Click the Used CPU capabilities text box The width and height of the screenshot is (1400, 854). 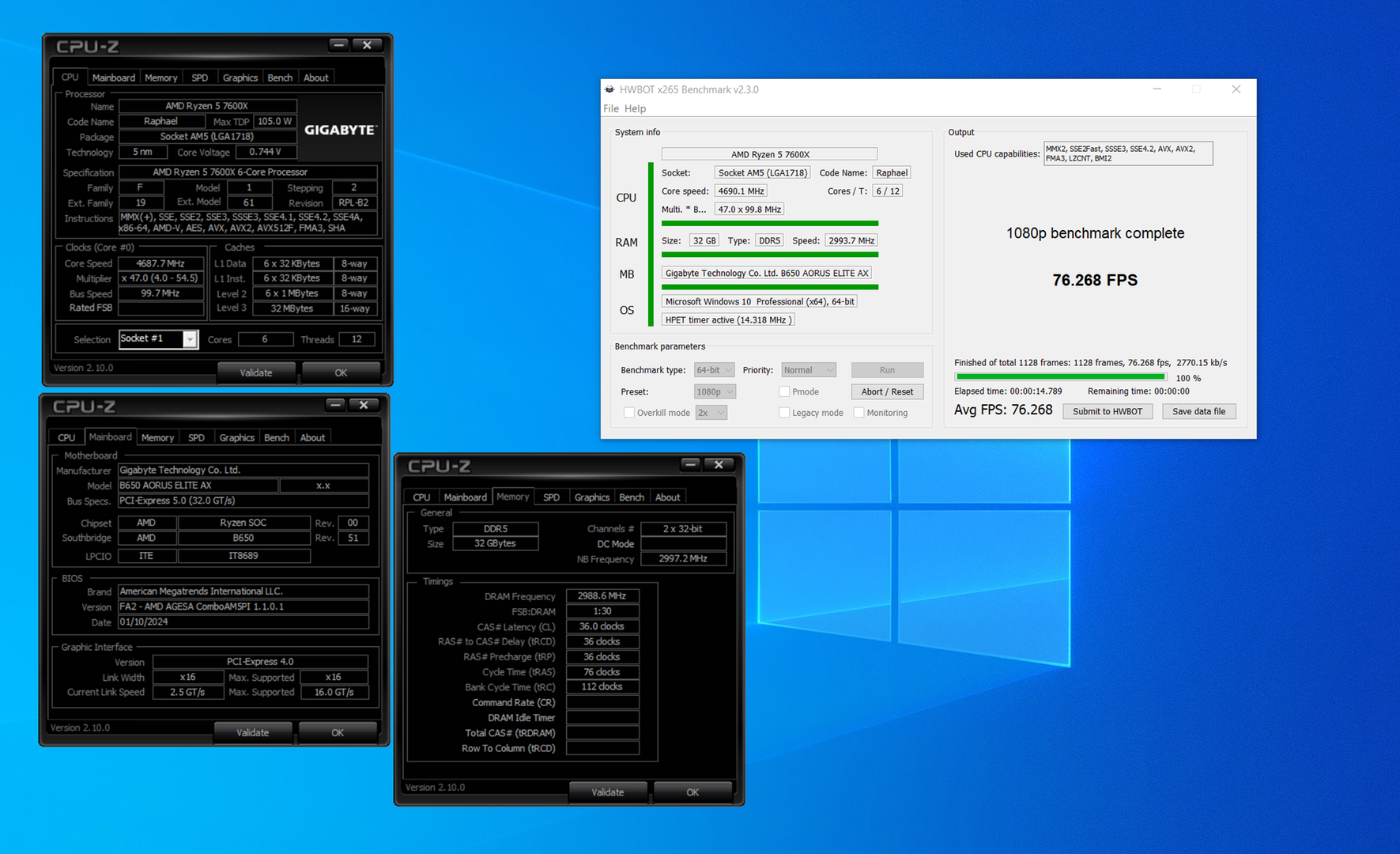pos(1128,153)
